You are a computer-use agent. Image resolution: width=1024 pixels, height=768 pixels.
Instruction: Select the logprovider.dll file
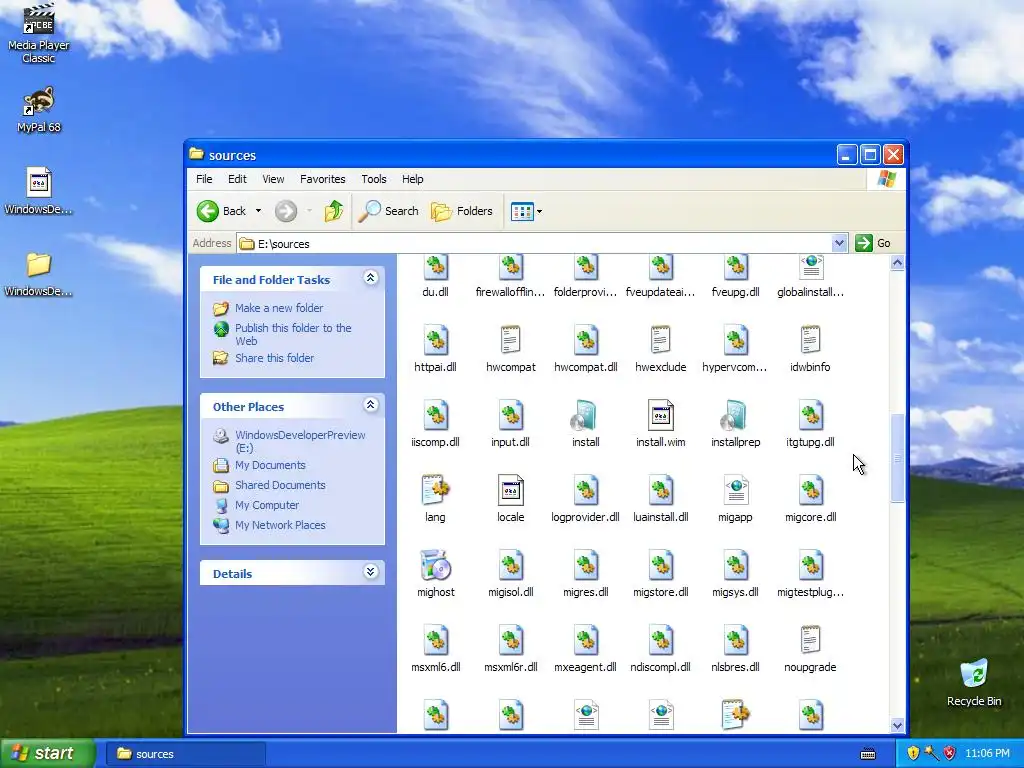[586, 499]
